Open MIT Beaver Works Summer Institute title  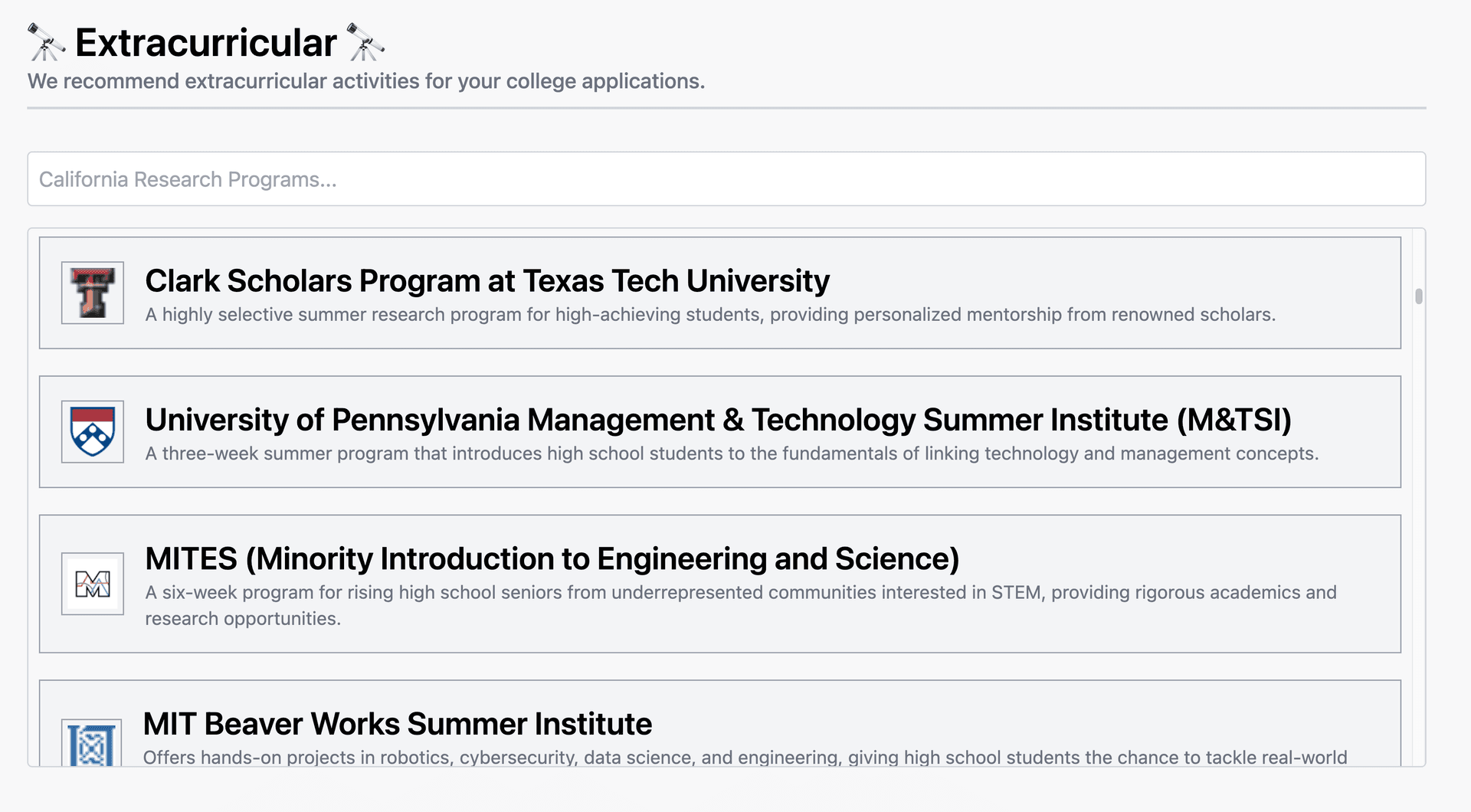[x=397, y=724]
